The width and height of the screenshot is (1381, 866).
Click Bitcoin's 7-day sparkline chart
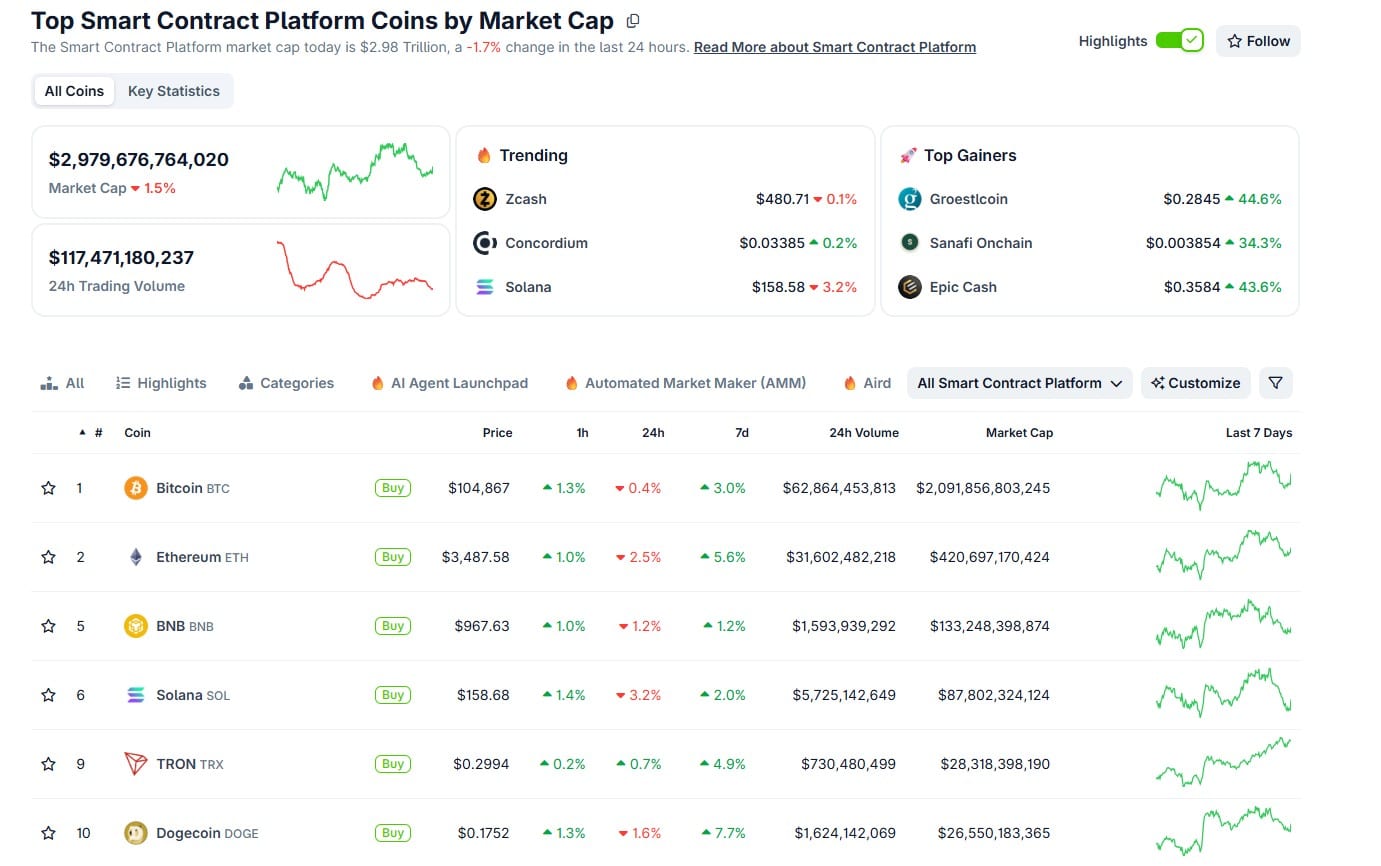pos(1222,488)
